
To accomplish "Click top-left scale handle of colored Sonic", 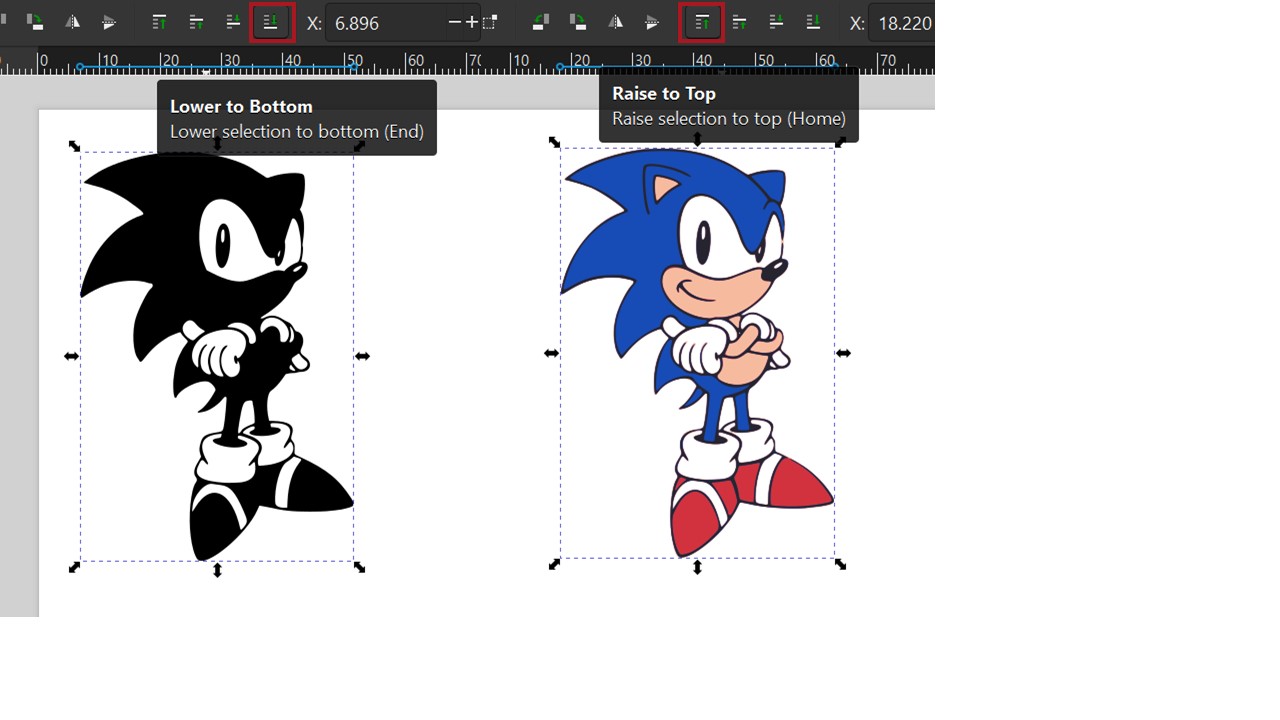I will [x=555, y=142].
